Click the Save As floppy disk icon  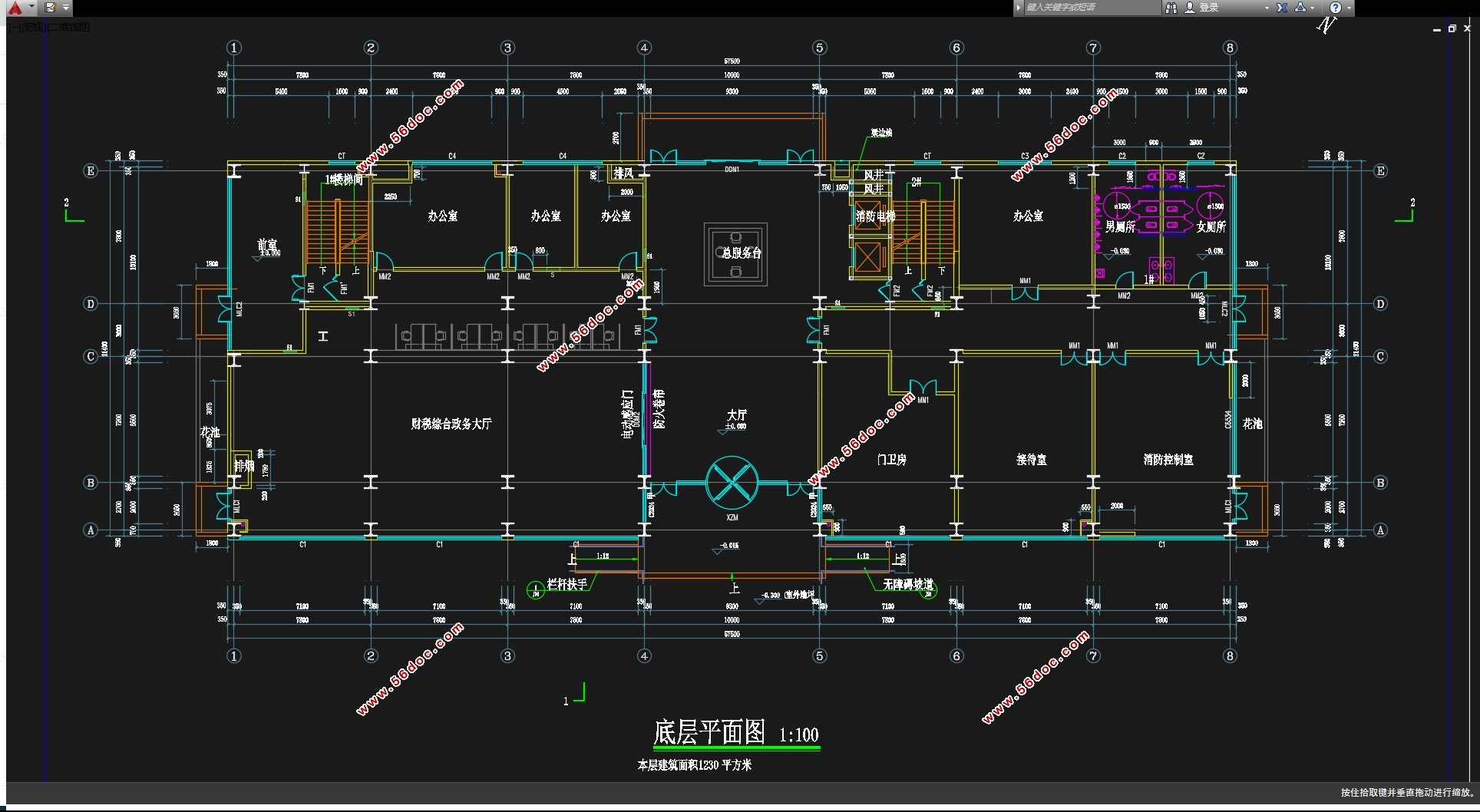(x=51, y=8)
